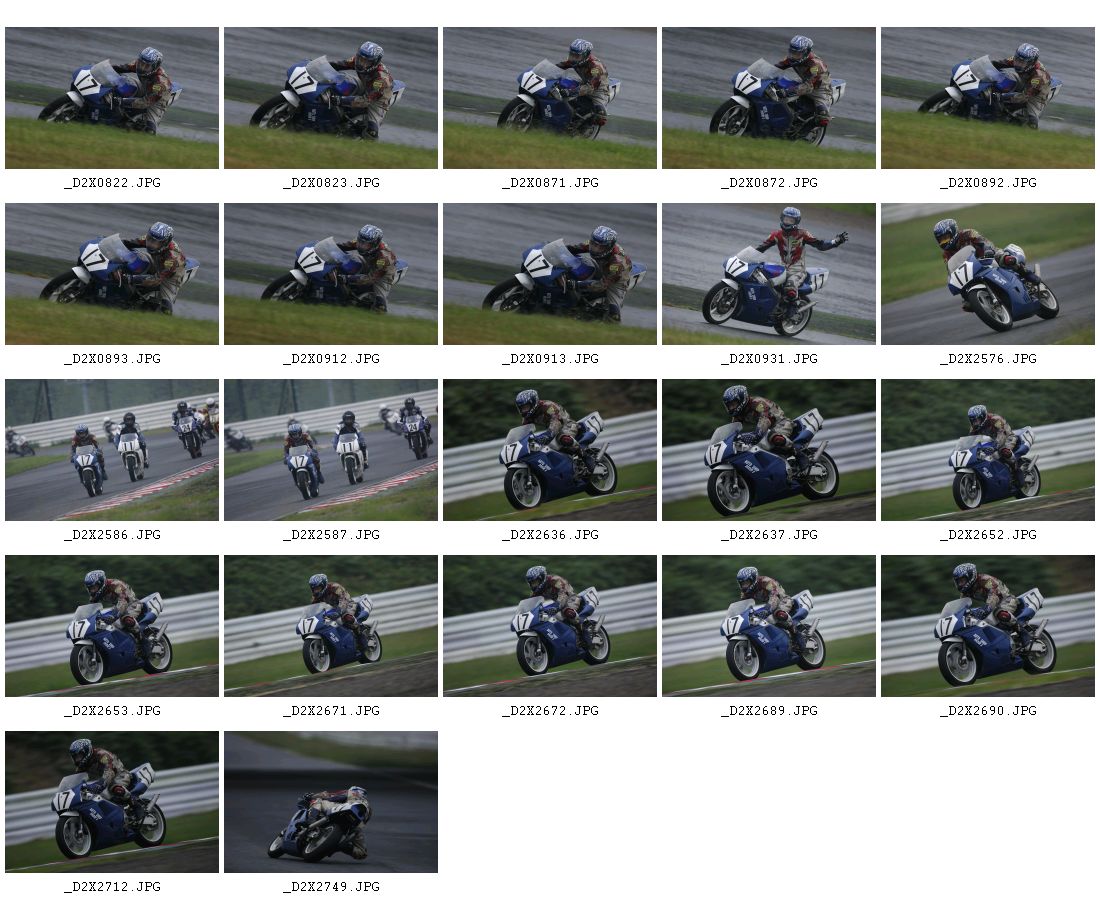
Task: Select the _D2X2576.JPG image
Action: coord(988,274)
